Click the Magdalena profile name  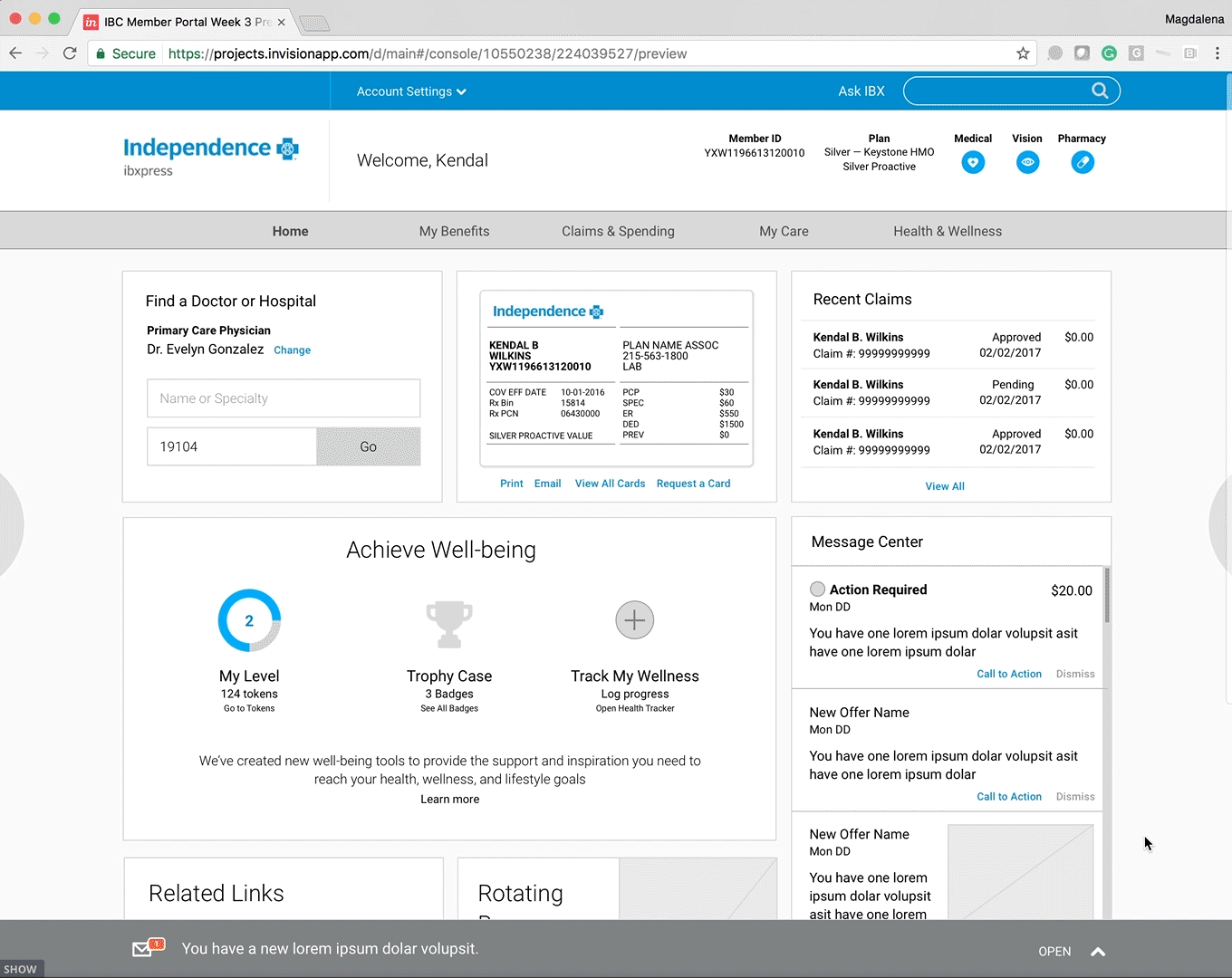tap(1194, 19)
